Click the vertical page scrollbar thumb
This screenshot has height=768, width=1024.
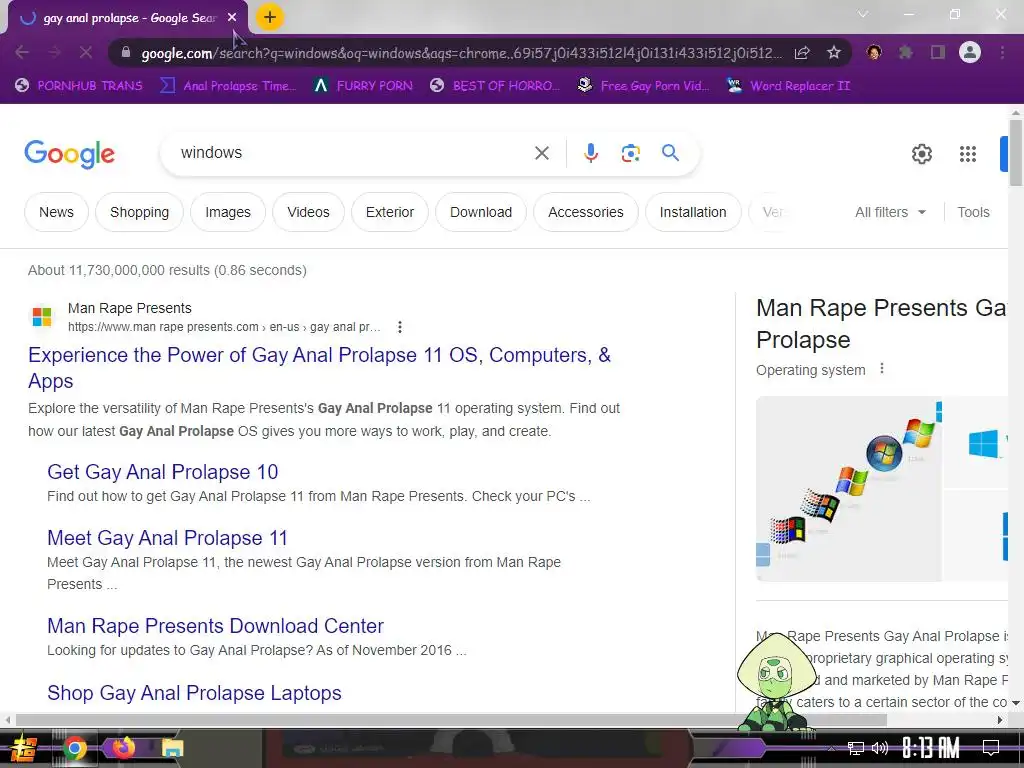(x=1016, y=153)
